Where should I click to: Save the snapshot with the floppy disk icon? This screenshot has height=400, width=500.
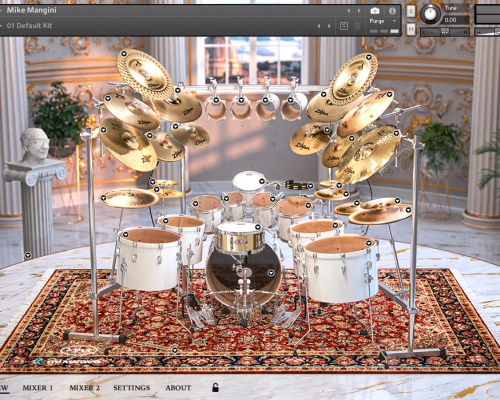[x=344, y=26]
